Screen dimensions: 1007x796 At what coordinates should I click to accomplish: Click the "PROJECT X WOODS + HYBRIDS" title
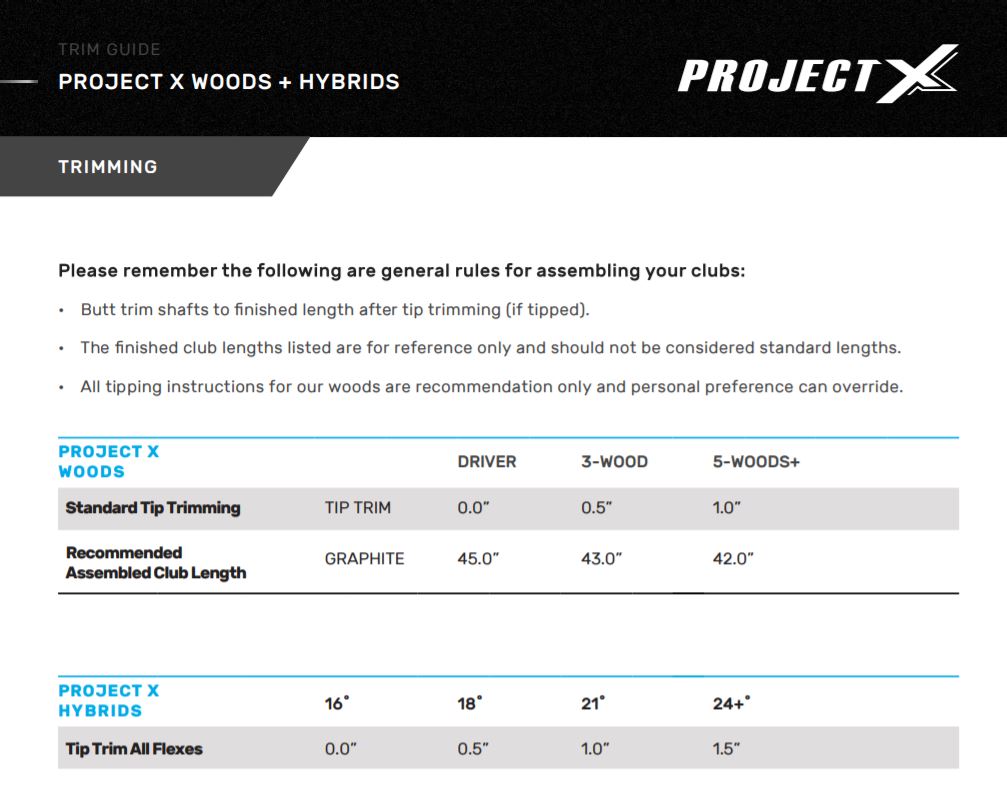[229, 82]
